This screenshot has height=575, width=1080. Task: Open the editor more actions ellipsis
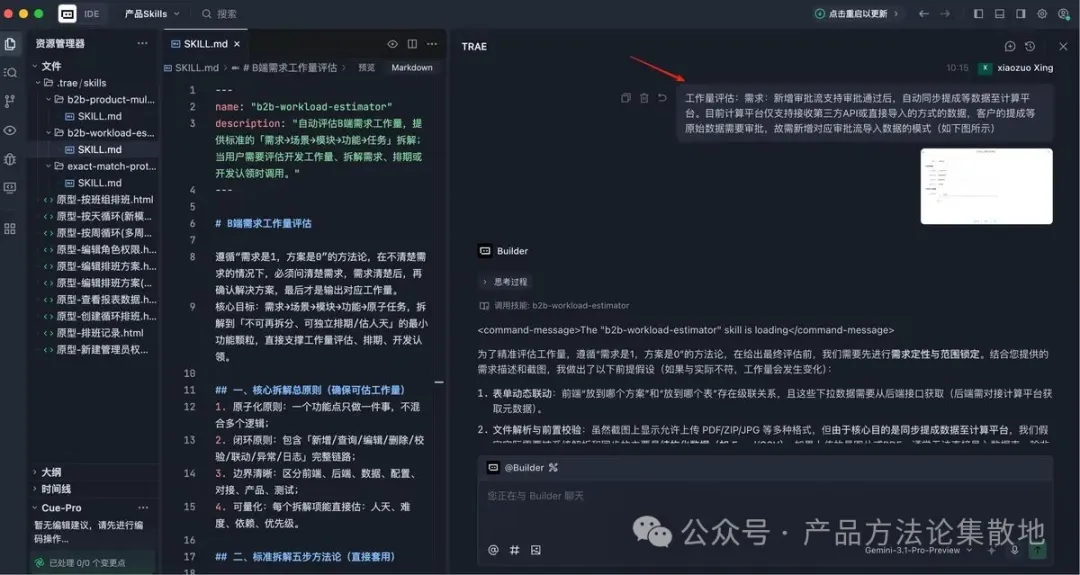tap(432, 44)
